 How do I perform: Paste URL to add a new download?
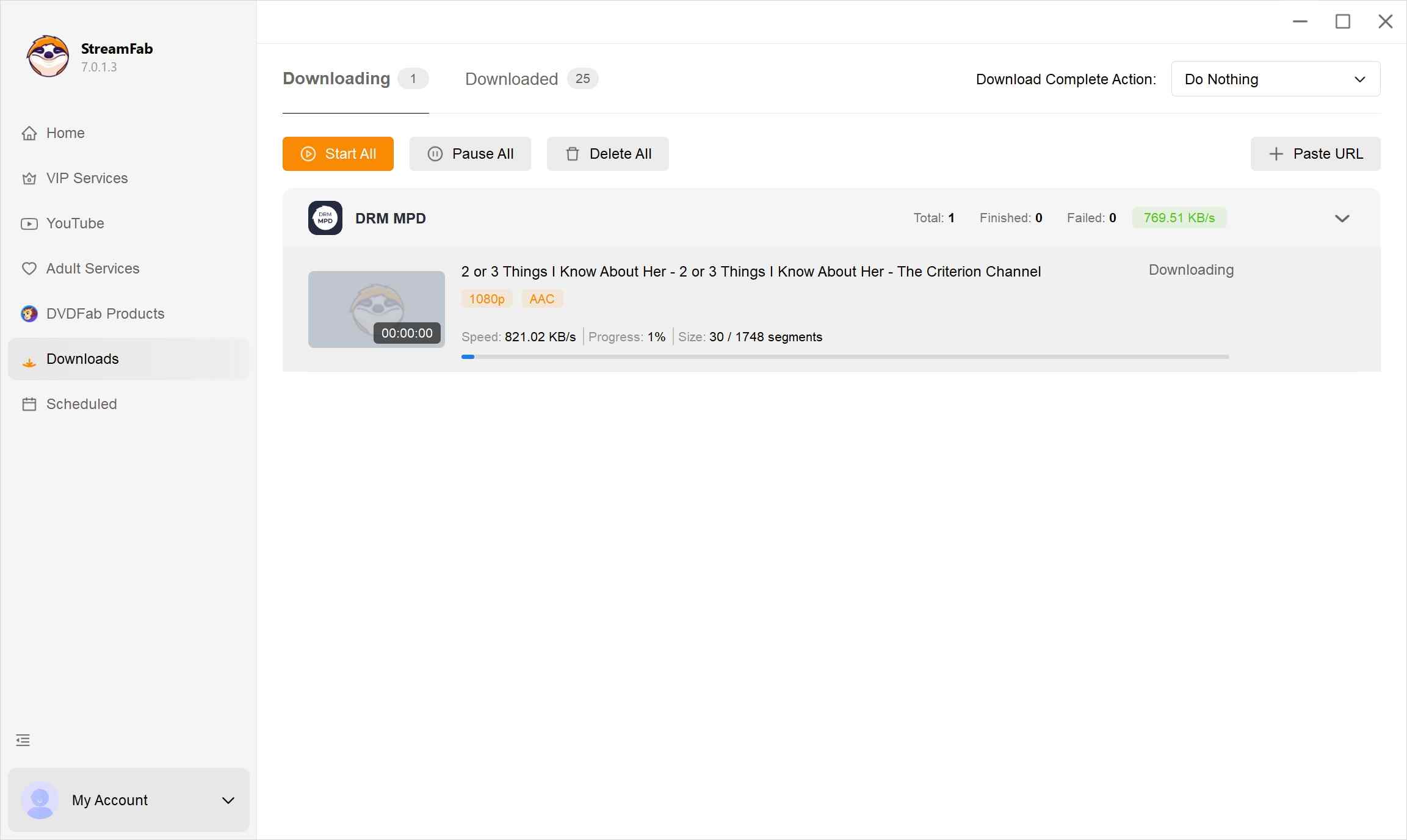pos(1315,154)
